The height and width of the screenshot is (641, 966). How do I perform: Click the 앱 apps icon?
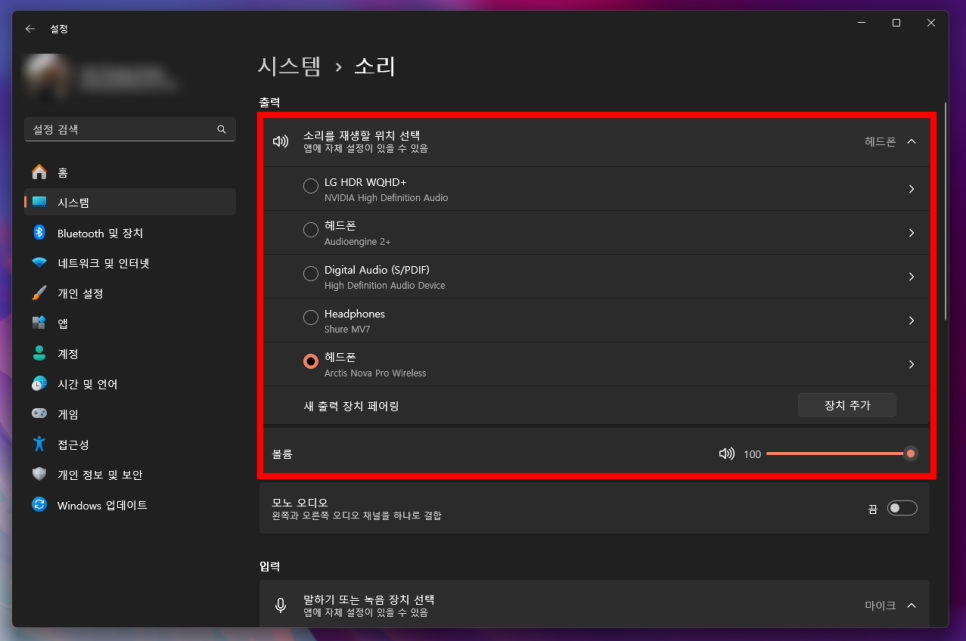(x=39, y=323)
